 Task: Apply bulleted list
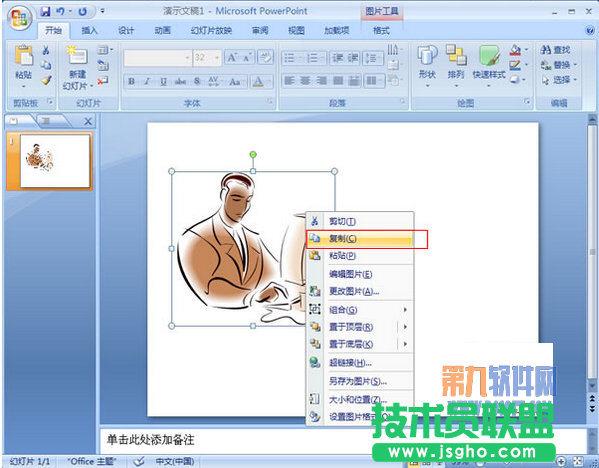[292, 58]
